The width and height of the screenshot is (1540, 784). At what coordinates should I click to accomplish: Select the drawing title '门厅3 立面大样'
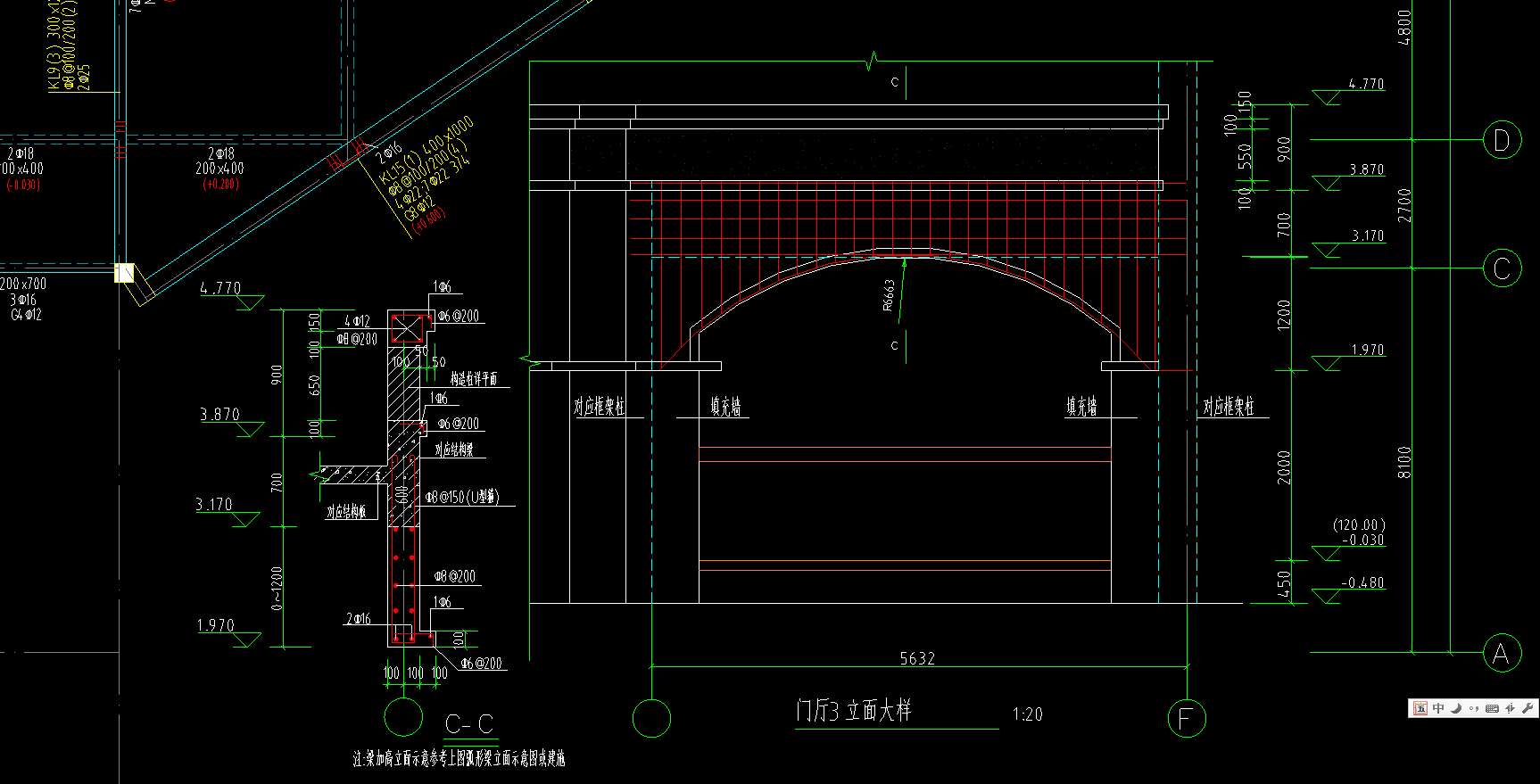coord(853,711)
